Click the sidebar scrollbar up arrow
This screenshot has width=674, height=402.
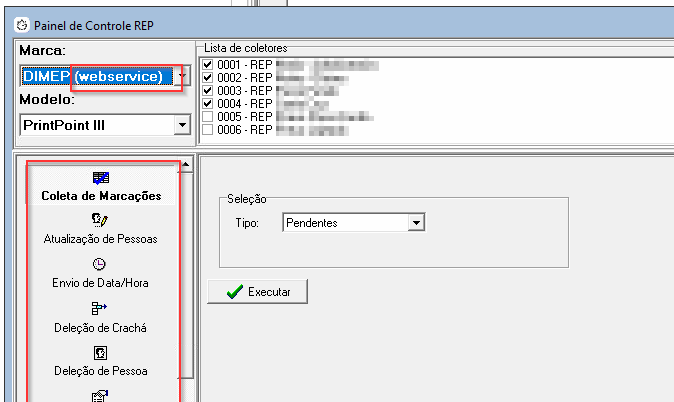click(x=185, y=164)
